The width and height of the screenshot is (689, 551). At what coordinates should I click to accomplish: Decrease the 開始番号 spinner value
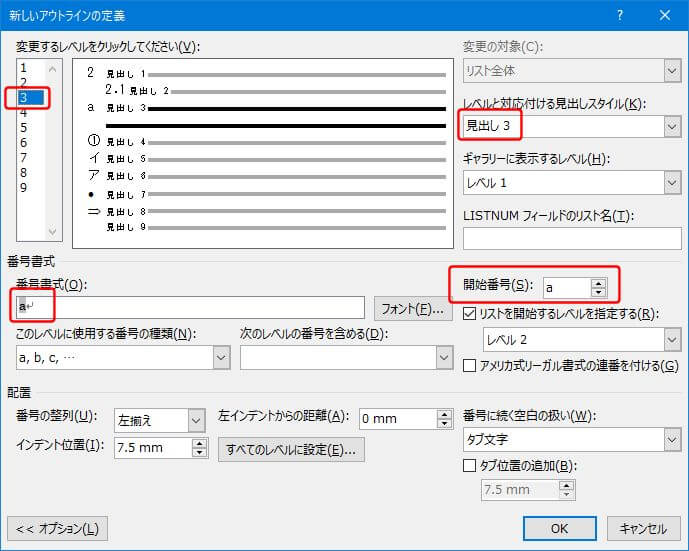click(x=598, y=293)
